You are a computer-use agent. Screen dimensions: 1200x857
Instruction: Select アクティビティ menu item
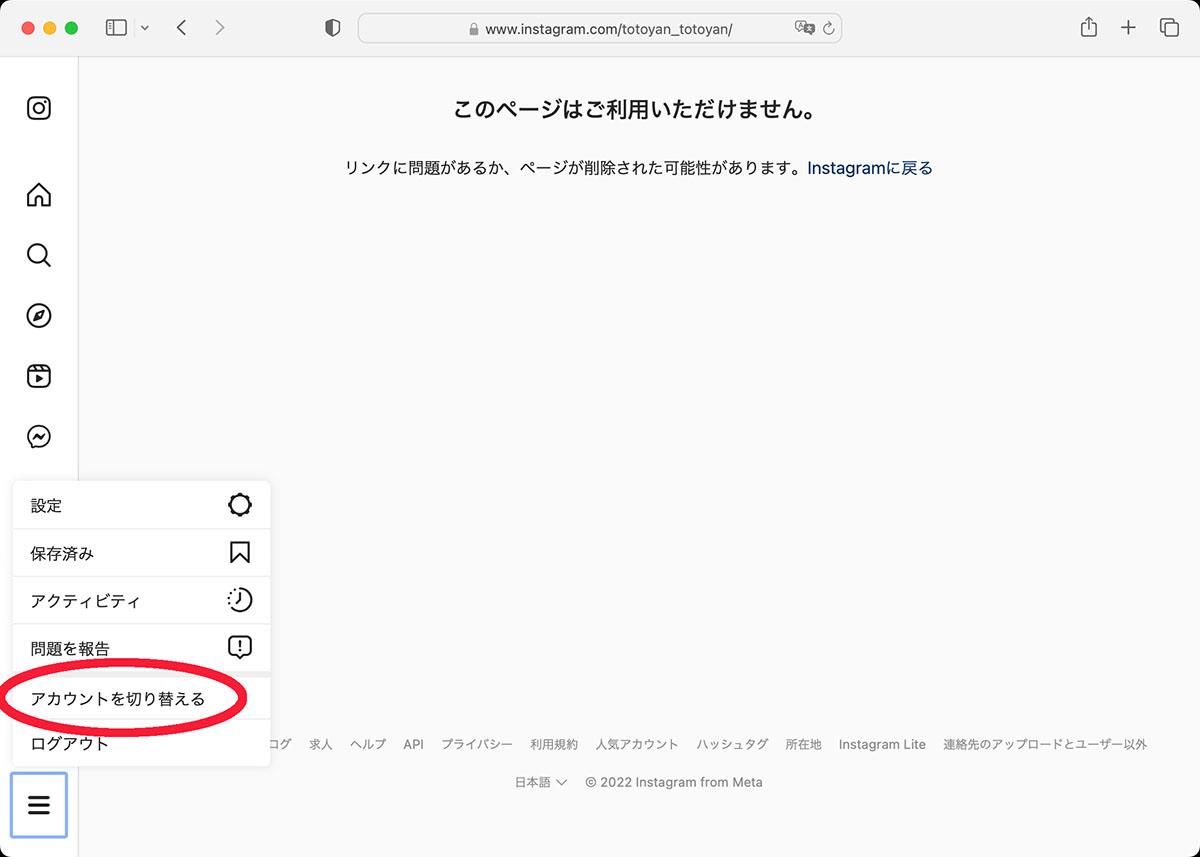click(x=141, y=601)
